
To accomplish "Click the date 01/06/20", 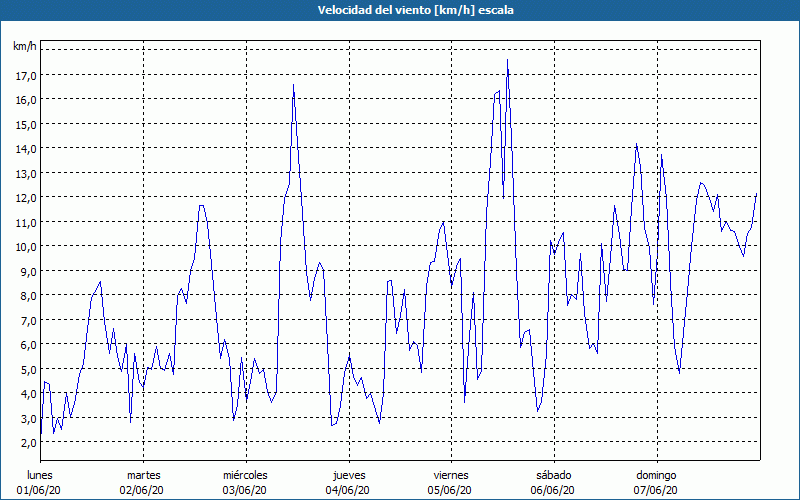I will (x=39, y=490).
